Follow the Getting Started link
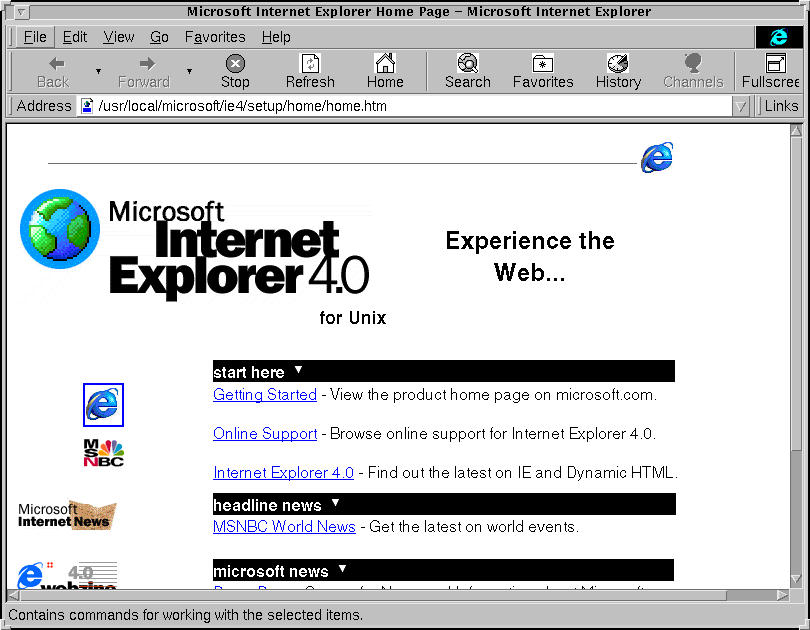The width and height of the screenshot is (810, 630). point(264,395)
